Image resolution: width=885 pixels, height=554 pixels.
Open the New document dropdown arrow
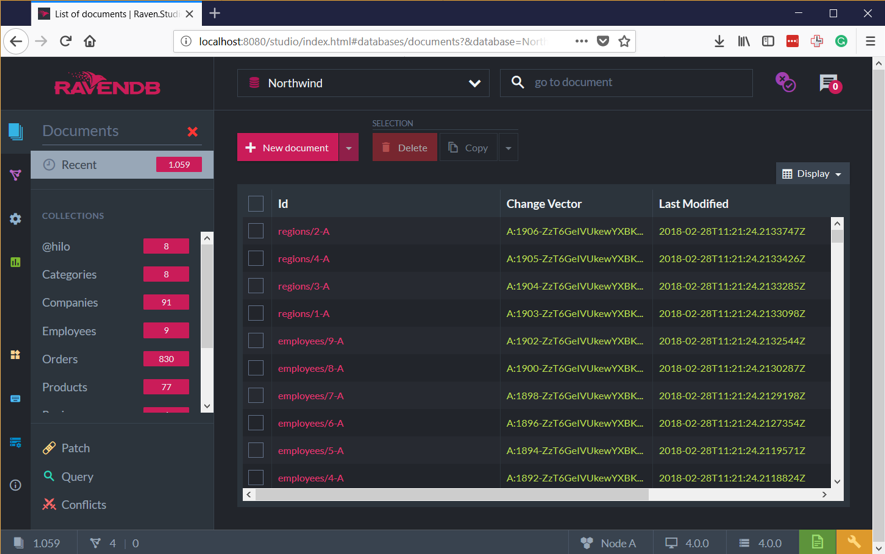click(349, 148)
